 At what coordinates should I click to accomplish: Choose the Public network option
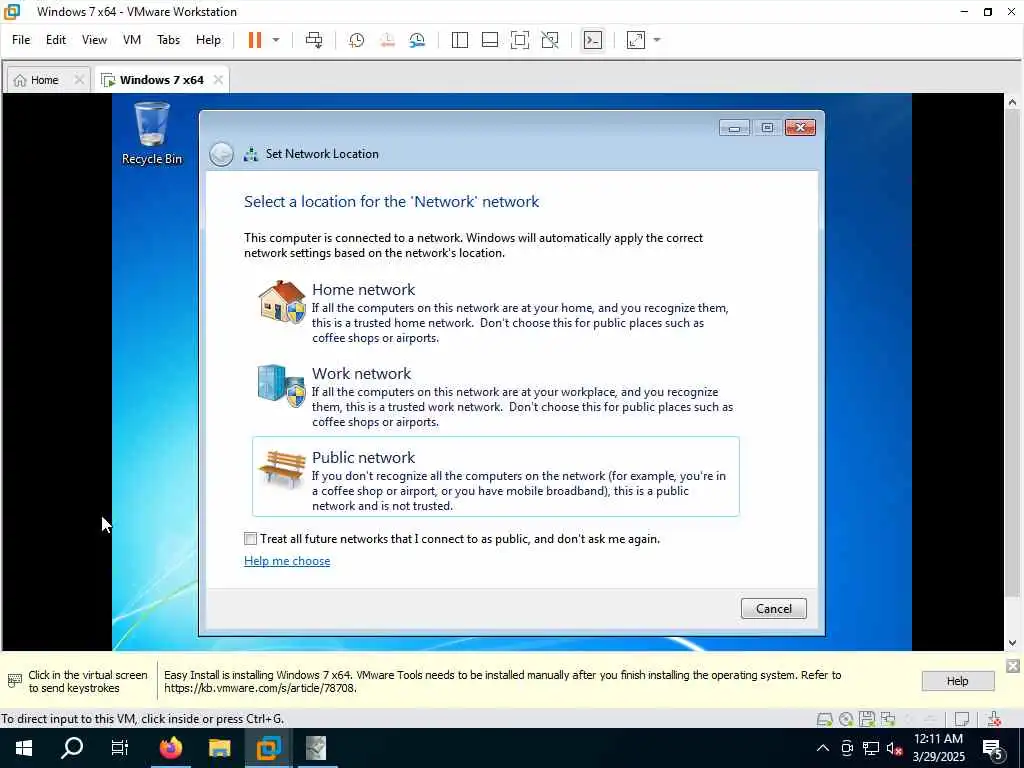tap(496, 476)
